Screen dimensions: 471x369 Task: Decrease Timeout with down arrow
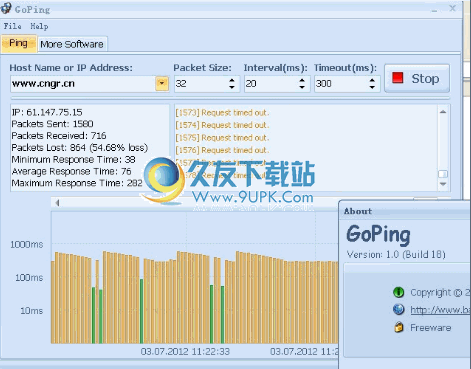click(x=372, y=87)
